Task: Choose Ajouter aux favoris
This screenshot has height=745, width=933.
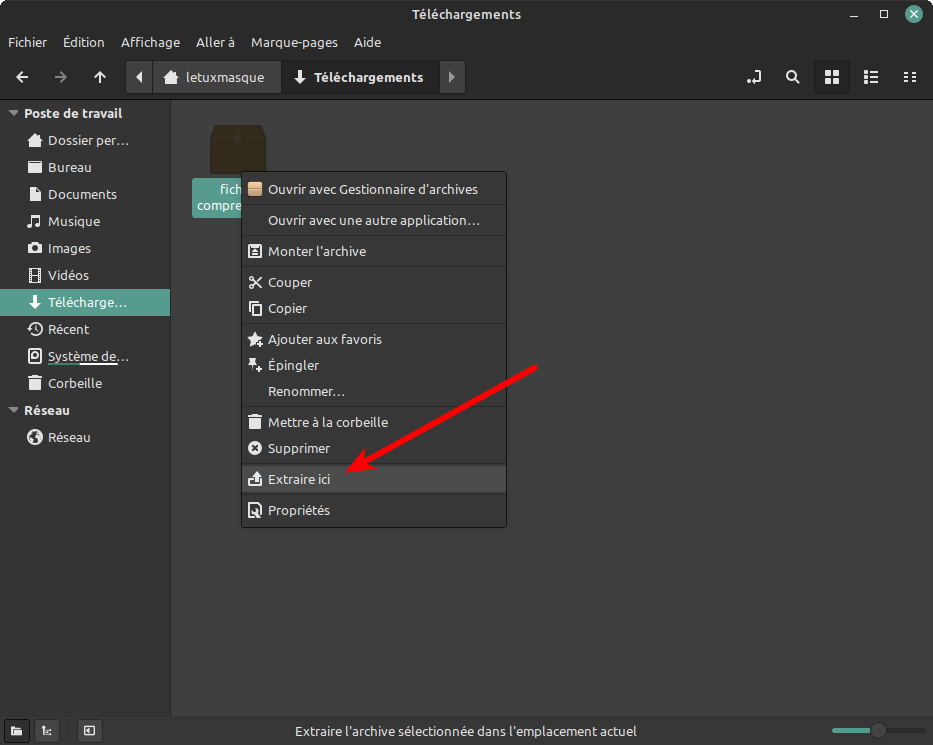Action: tap(374, 339)
